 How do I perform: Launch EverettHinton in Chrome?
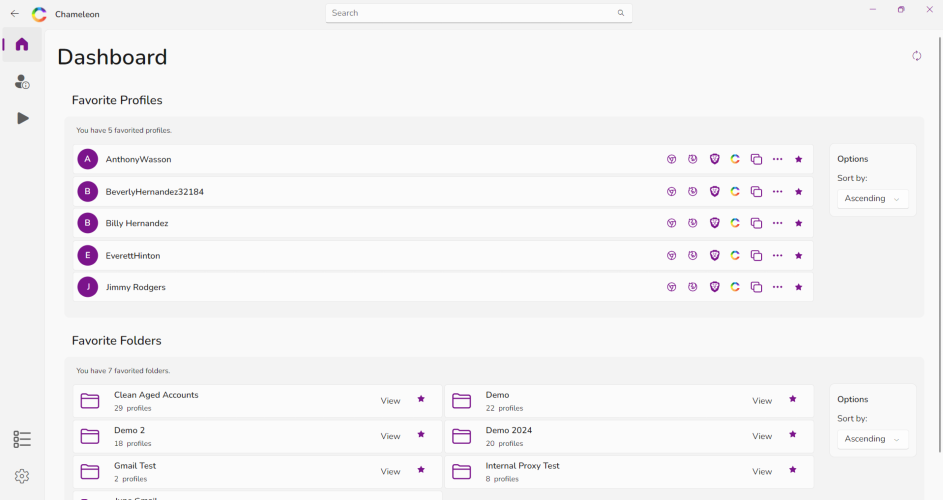click(x=671, y=256)
